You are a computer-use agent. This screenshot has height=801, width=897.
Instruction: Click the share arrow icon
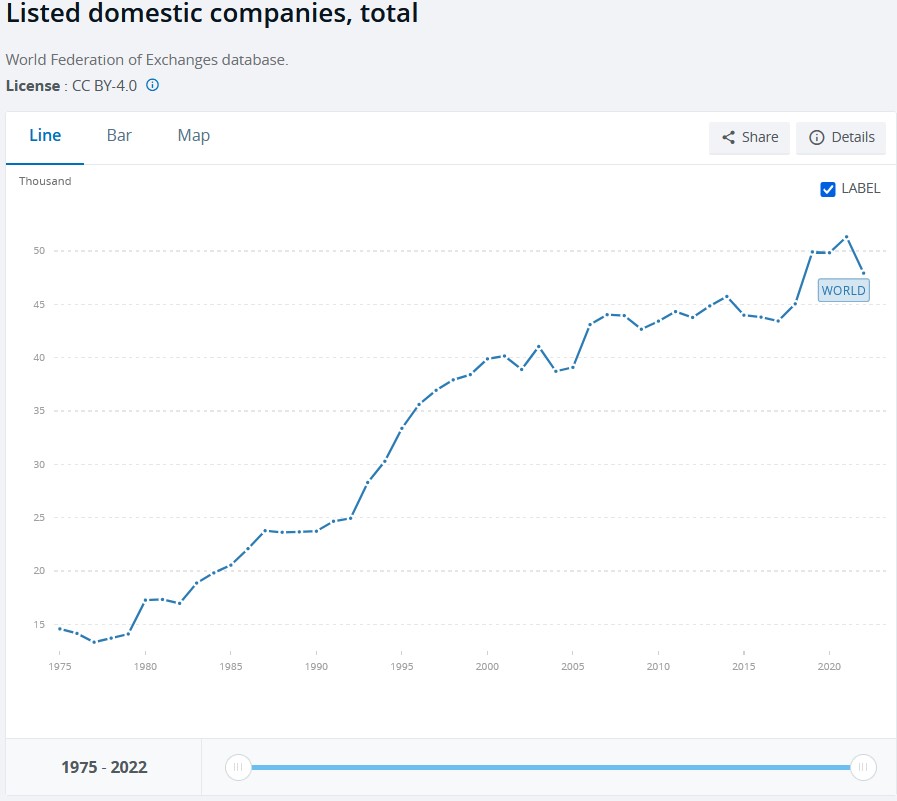[728, 137]
